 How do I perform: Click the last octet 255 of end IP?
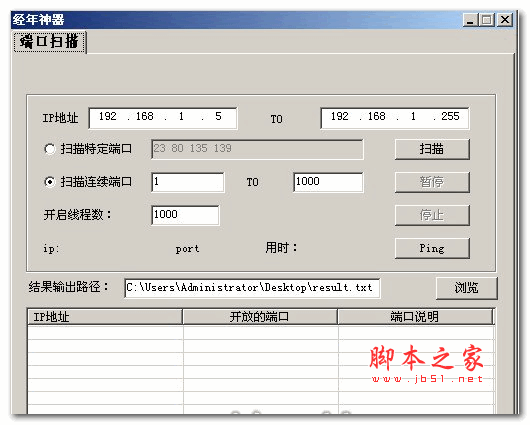click(x=450, y=116)
